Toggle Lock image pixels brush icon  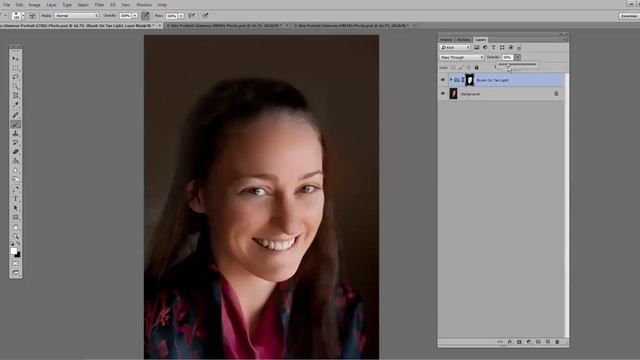pos(461,67)
